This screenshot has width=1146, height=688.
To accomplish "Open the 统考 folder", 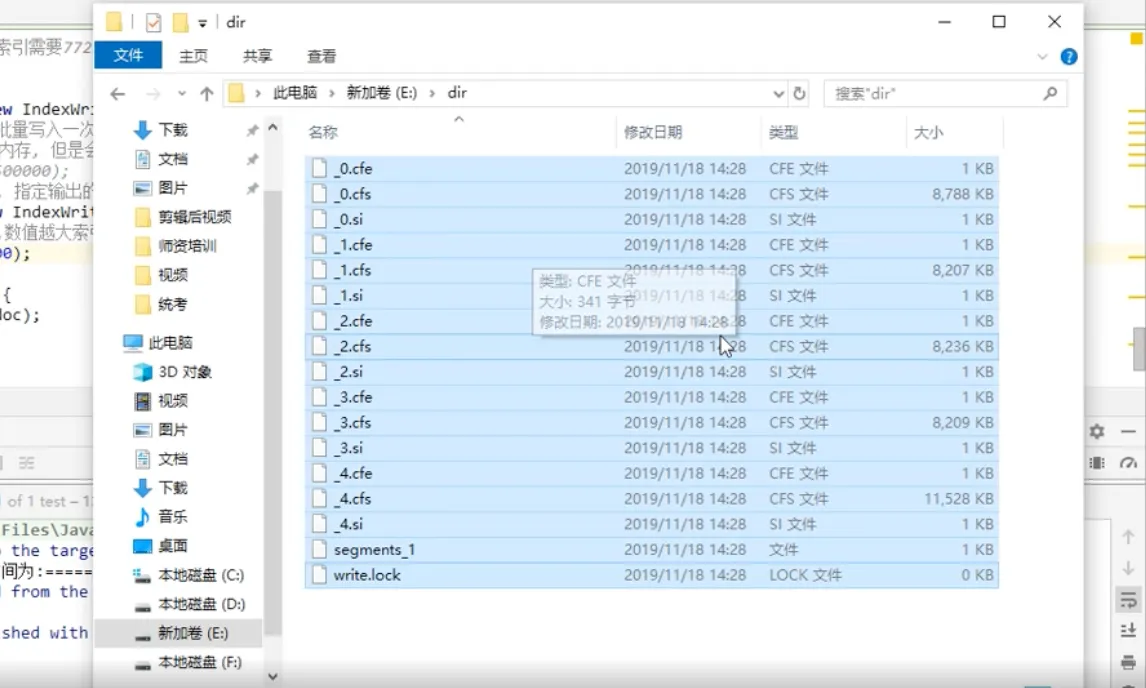I will click(173, 304).
